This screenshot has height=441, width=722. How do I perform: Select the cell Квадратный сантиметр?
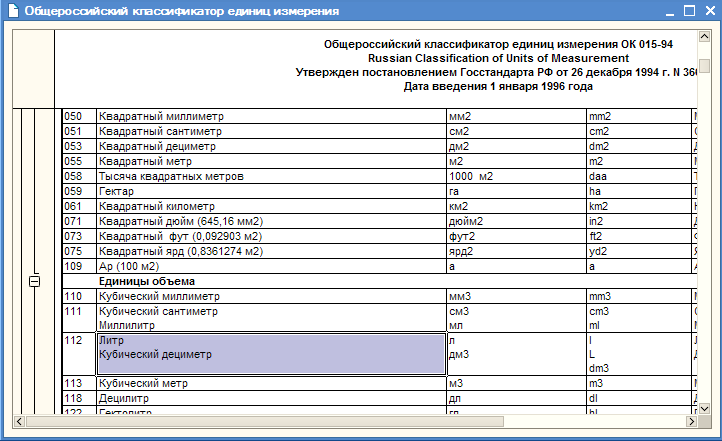[x=271, y=131]
